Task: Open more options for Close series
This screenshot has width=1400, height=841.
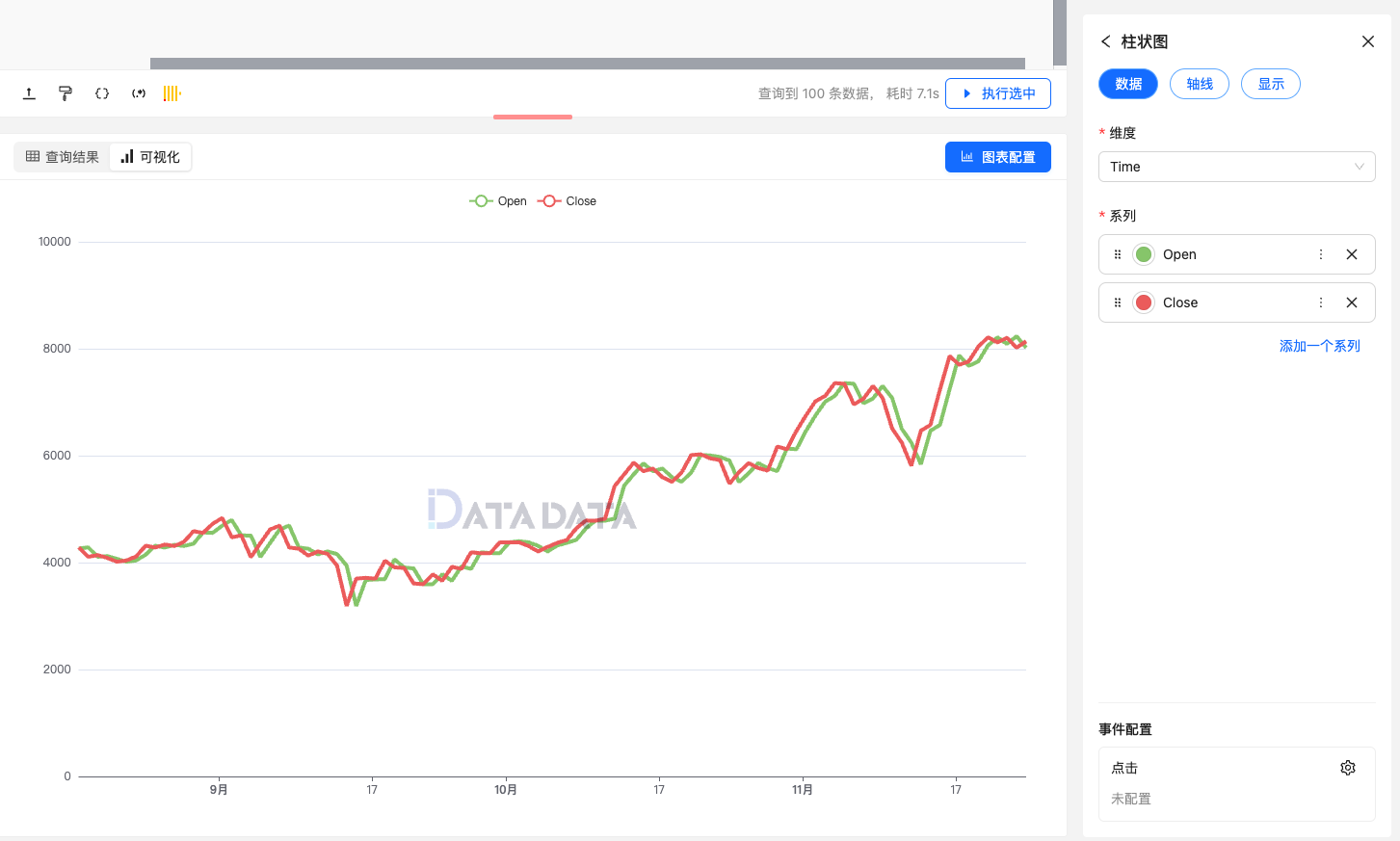Action: point(1321,302)
